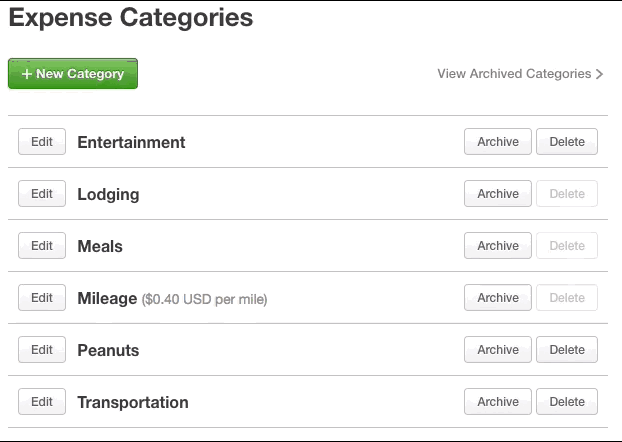
Task: Archive the Transportation category
Action: tap(498, 402)
